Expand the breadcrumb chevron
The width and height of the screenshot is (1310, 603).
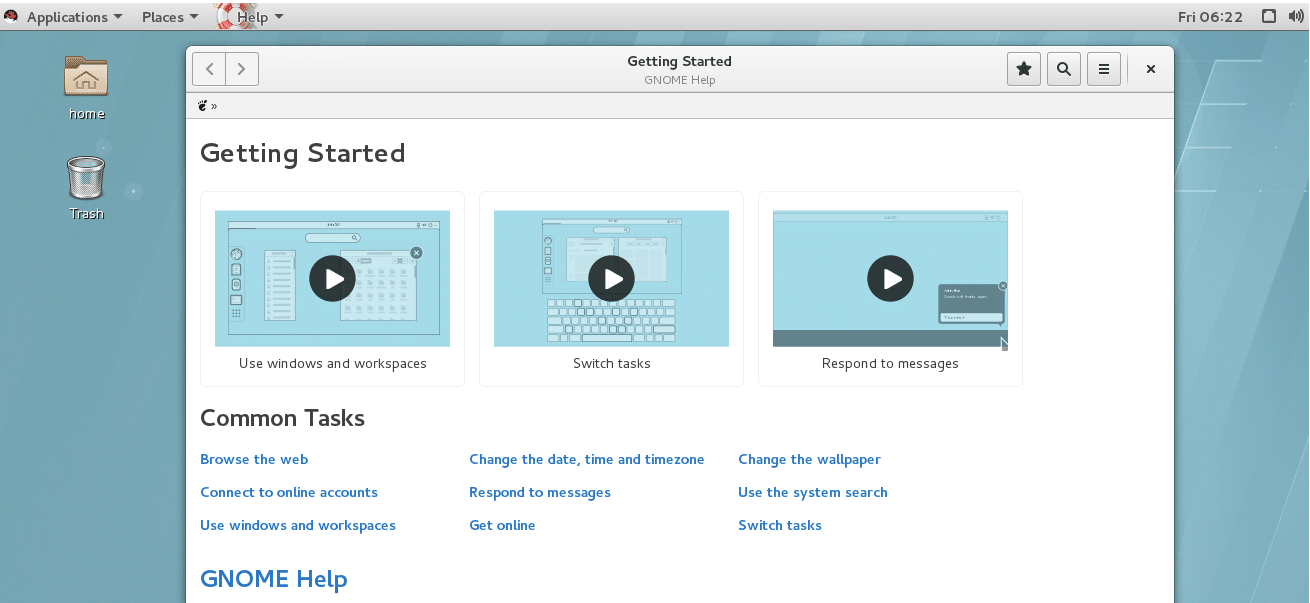pos(214,105)
